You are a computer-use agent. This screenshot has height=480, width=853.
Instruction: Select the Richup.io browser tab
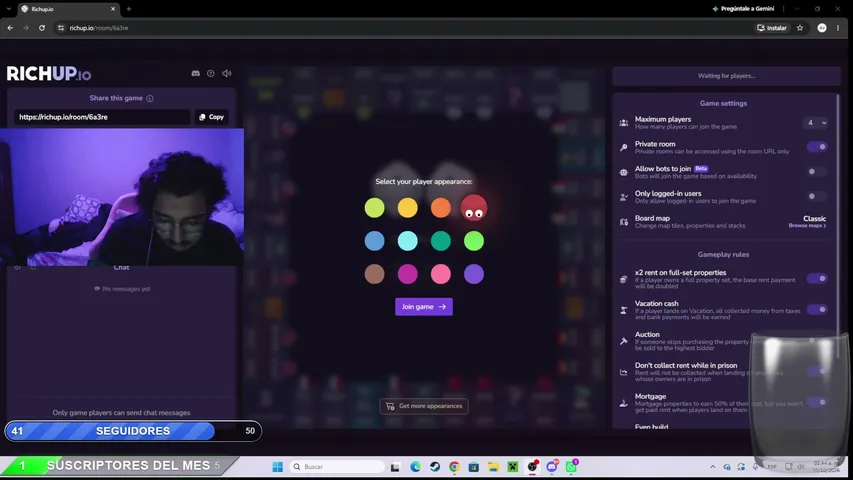pos(67,9)
